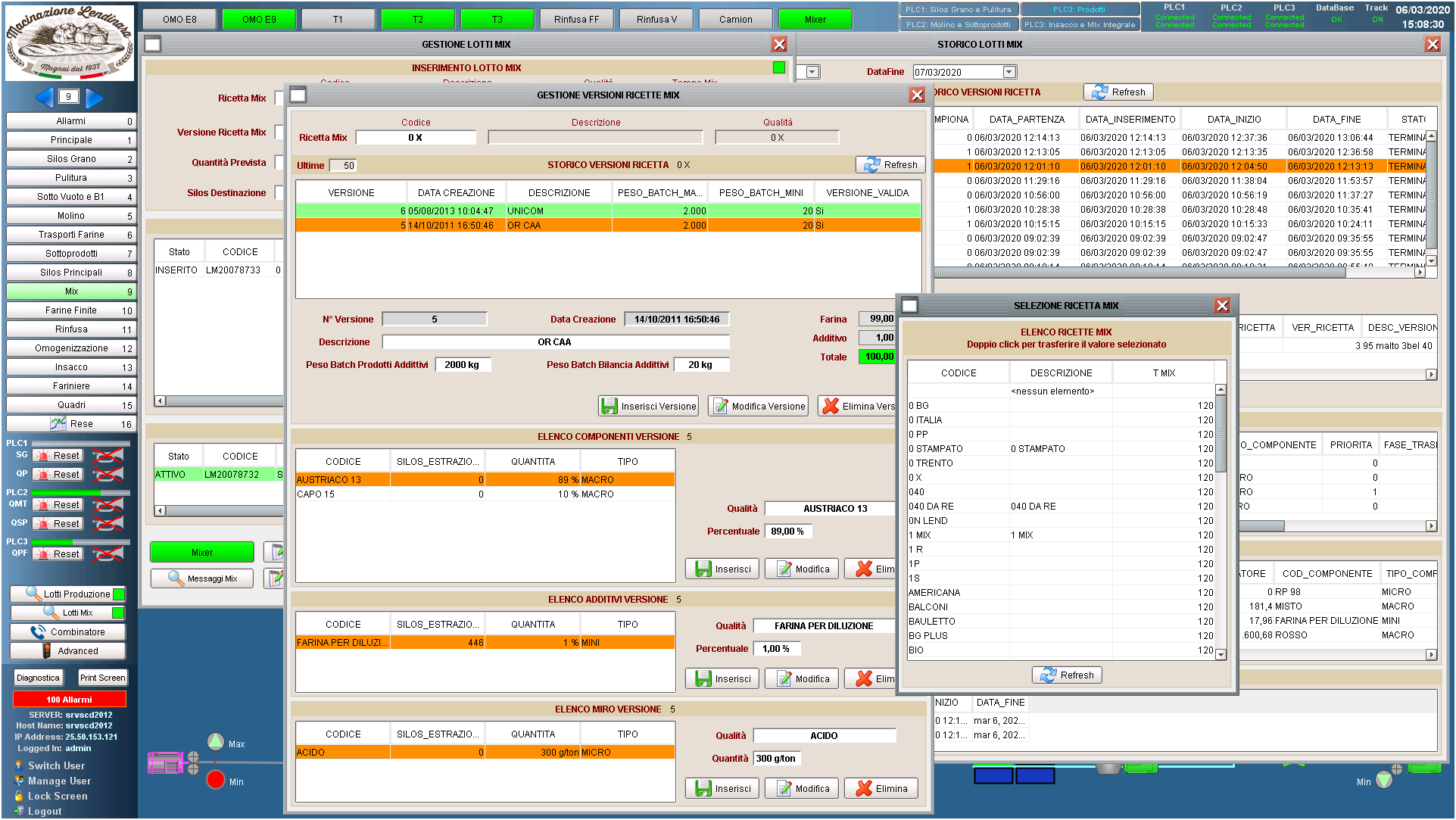Click the Messaggi Mix button

tap(201, 578)
